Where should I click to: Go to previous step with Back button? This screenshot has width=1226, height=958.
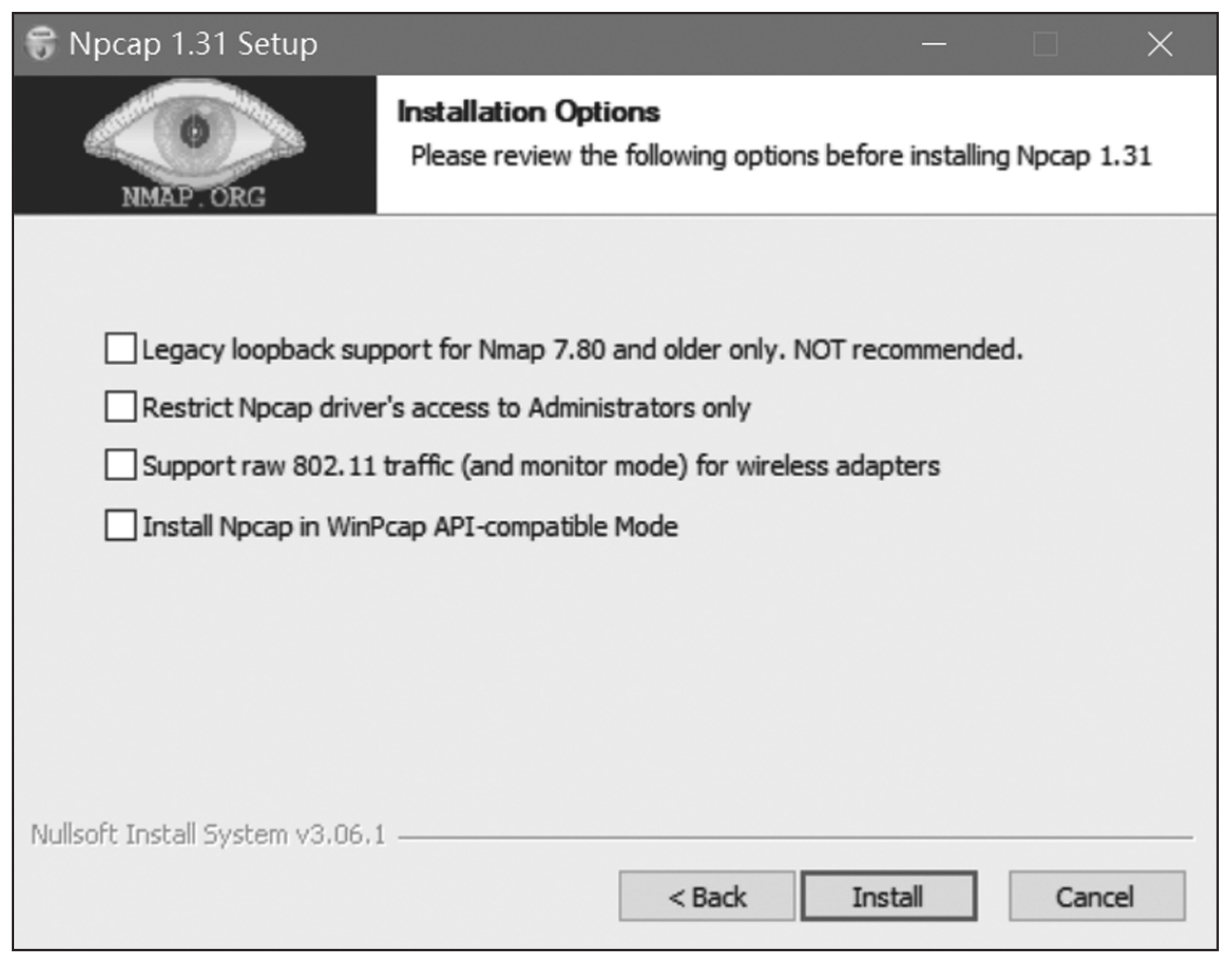(x=707, y=897)
